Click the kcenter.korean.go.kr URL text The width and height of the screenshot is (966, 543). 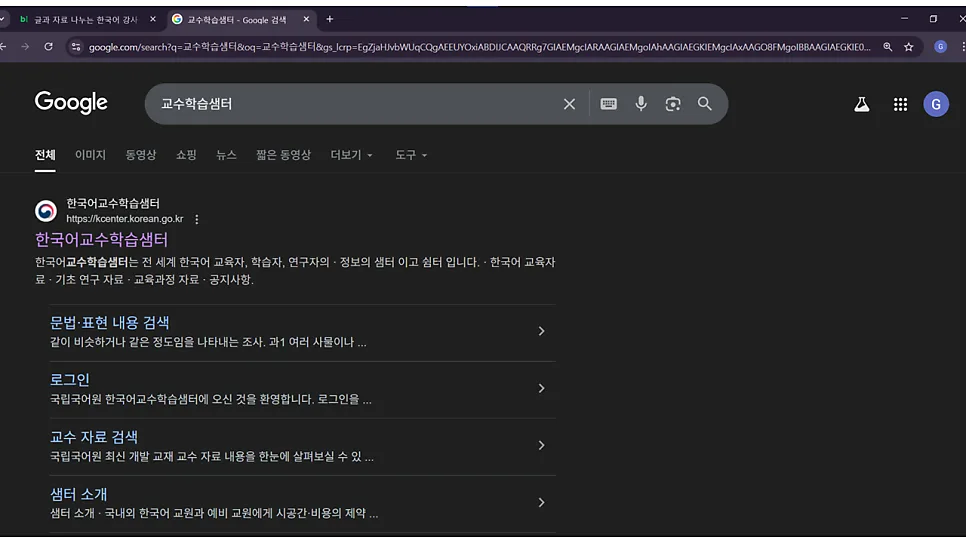[x=125, y=219]
